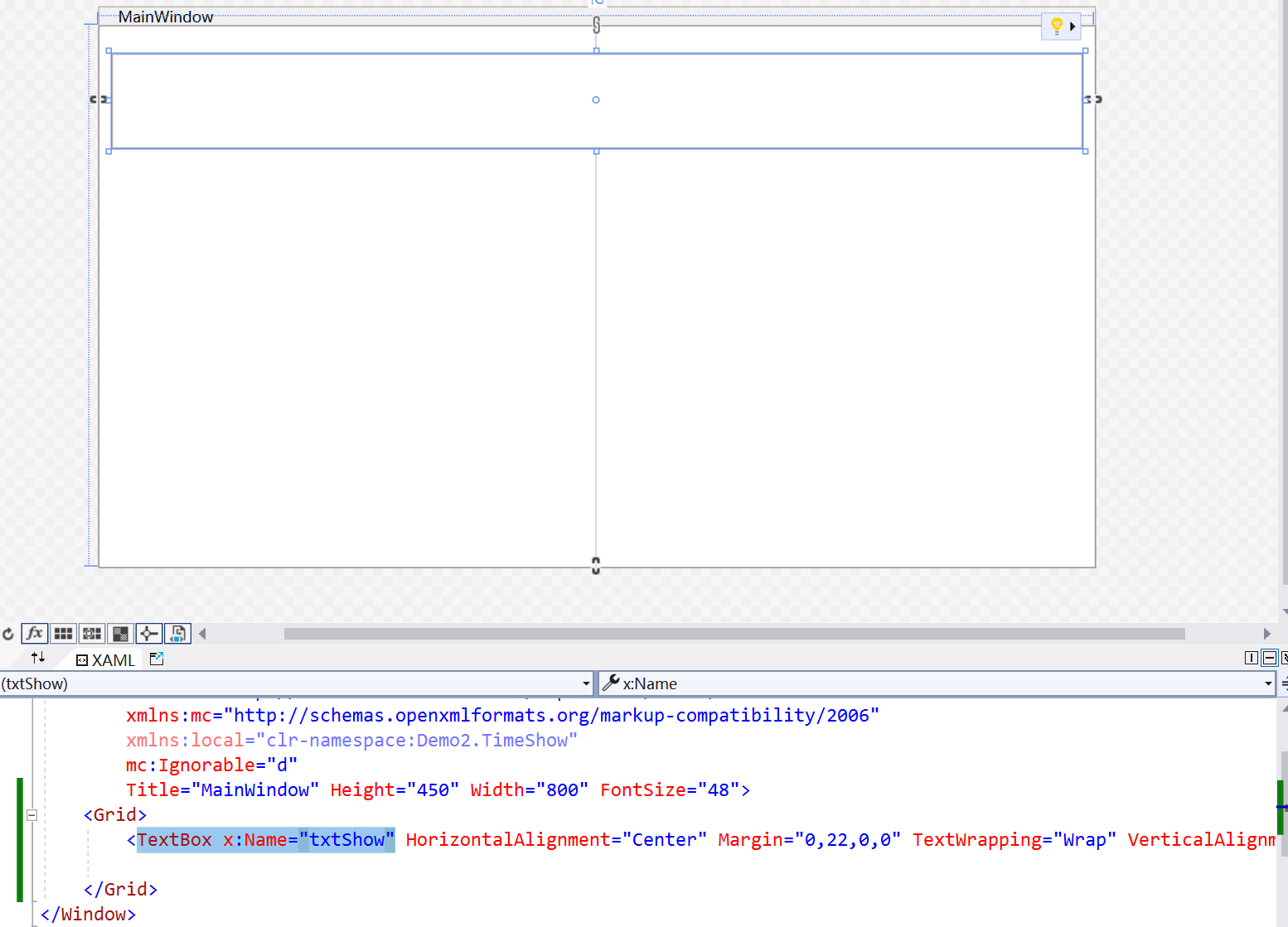Image resolution: width=1288 pixels, height=927 pixels.
Task: Click the FontSize="48" attribute
Action: pyautogui.click(x=670, y=790)
